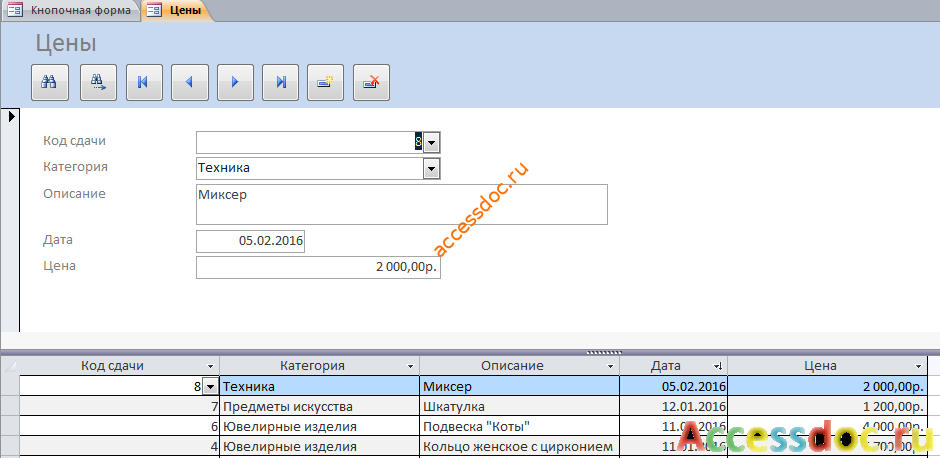The width and height of the screenshot is (940, 458).
Task: Click the 12.01.2016 date cell
Action: coord(674,407)
